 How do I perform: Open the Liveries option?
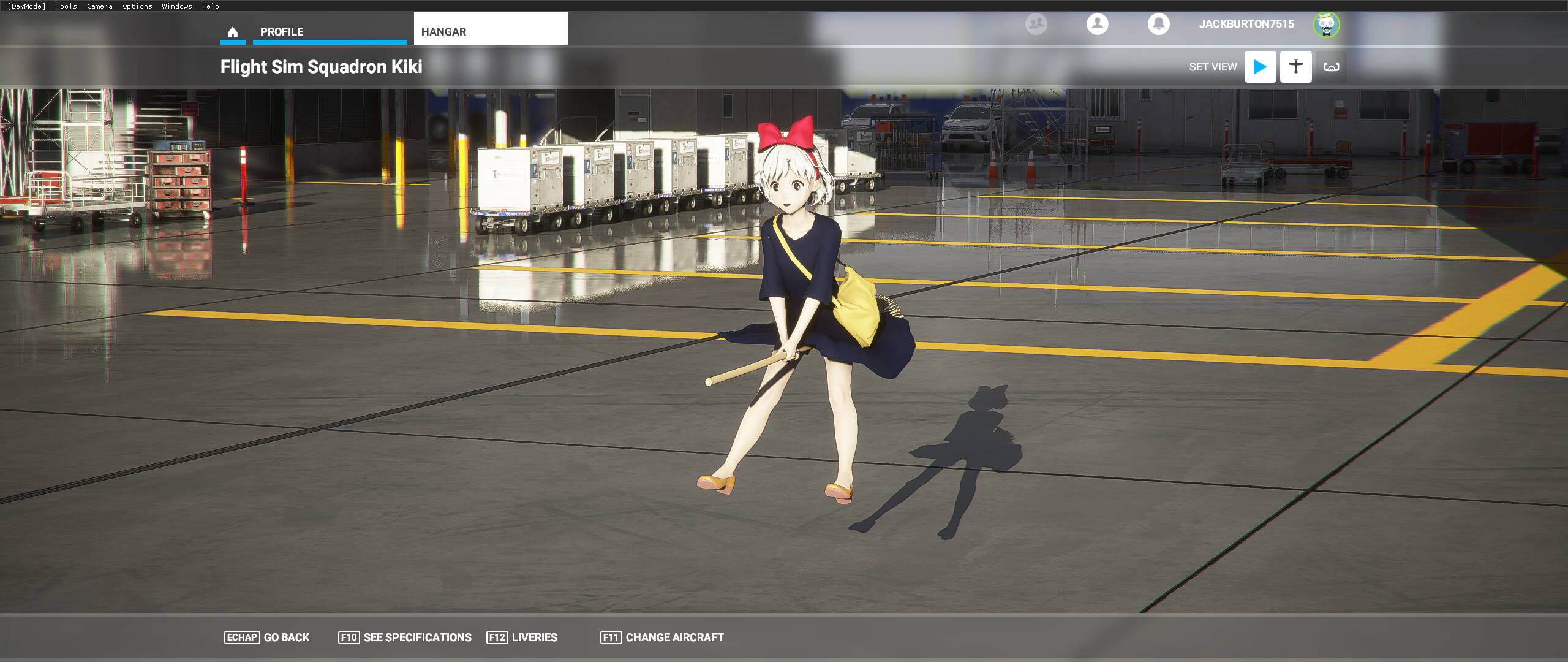click(522, 637)
